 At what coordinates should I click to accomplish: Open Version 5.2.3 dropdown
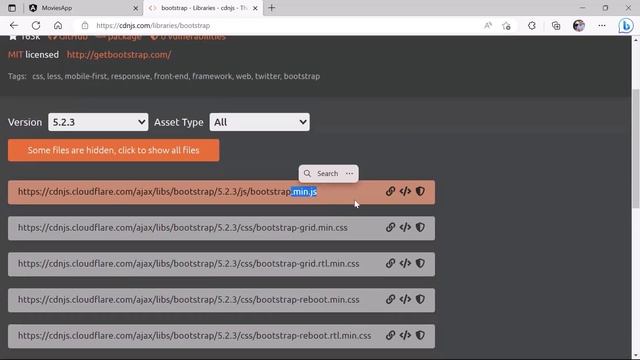pyautogui.click(x=98, y=122)
